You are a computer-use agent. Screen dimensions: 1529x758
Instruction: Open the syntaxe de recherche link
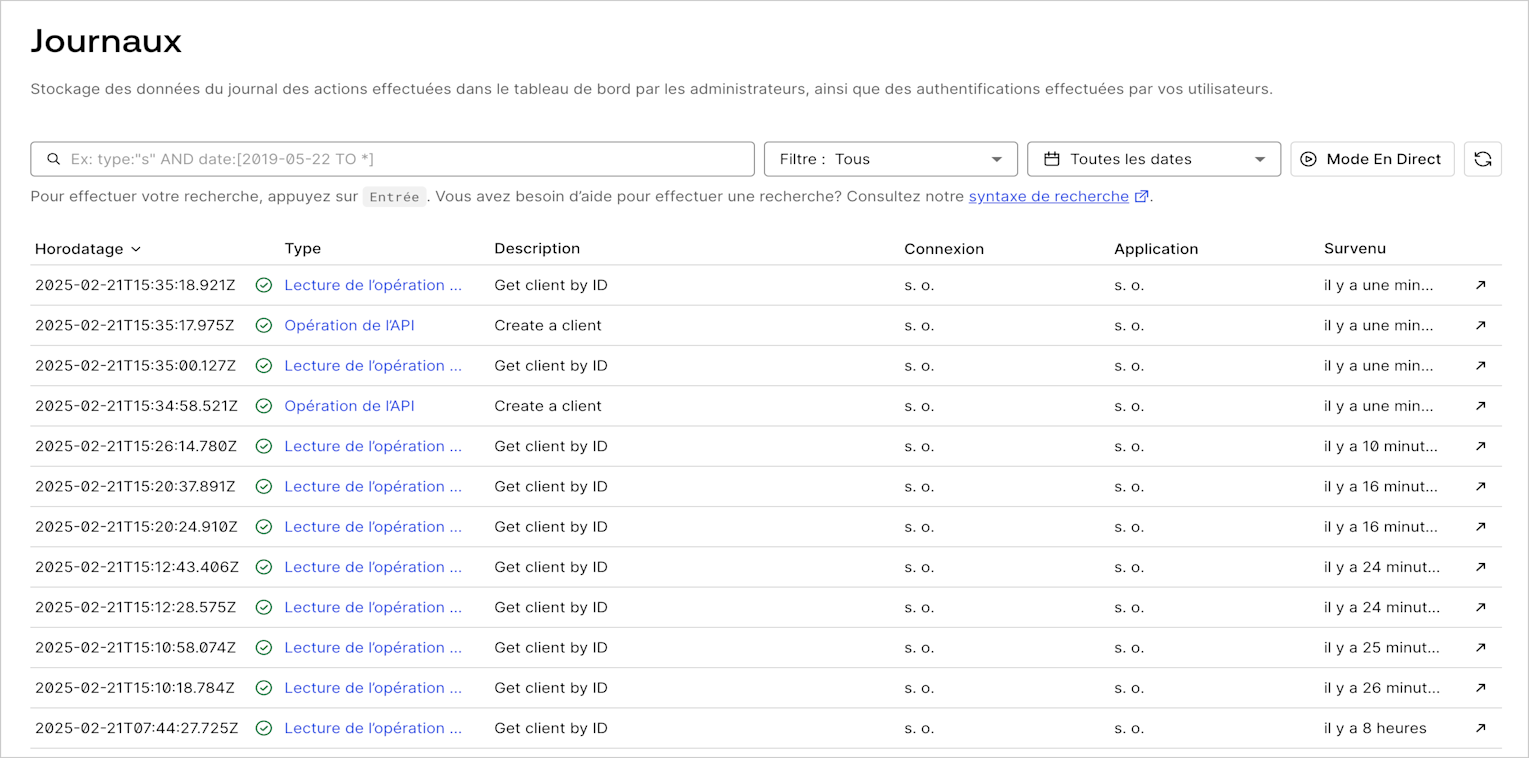(x=1049, y=197)
